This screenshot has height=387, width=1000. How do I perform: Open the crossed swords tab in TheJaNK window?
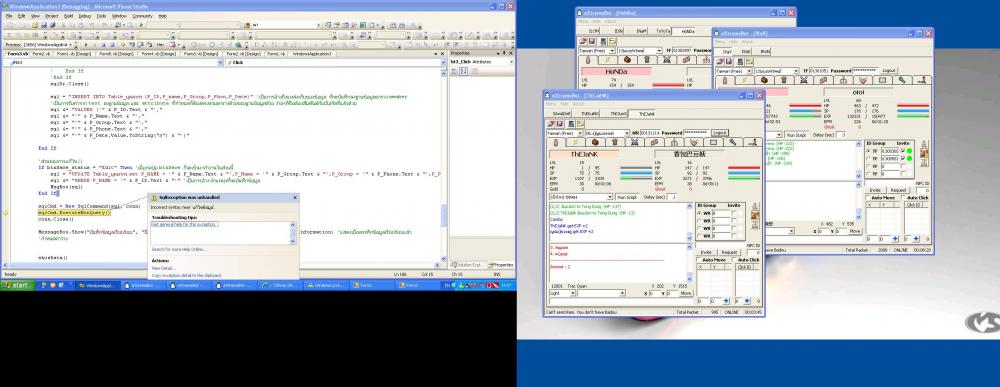[x=634, y=142]
